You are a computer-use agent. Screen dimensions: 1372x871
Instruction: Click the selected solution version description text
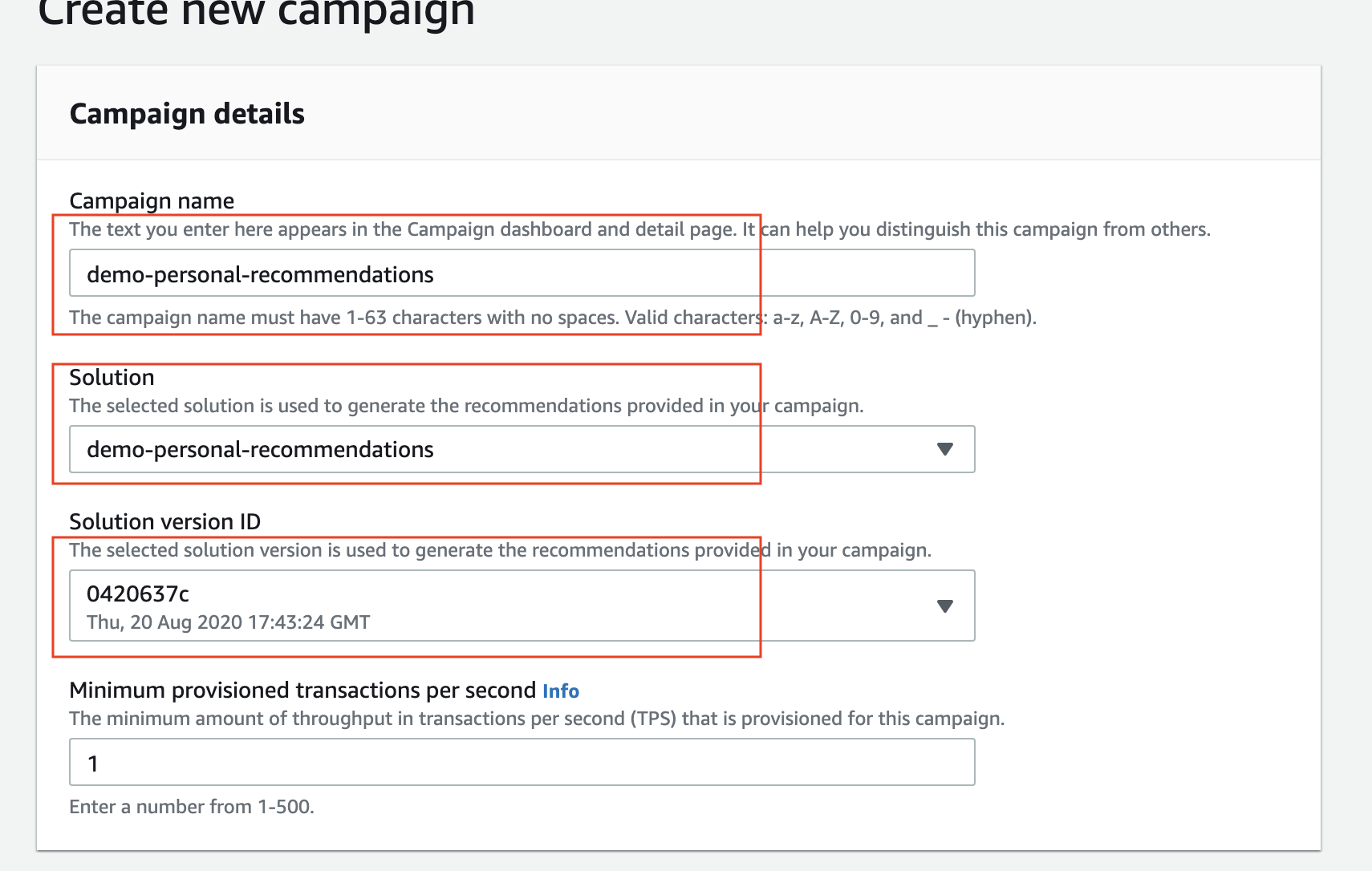500,550
